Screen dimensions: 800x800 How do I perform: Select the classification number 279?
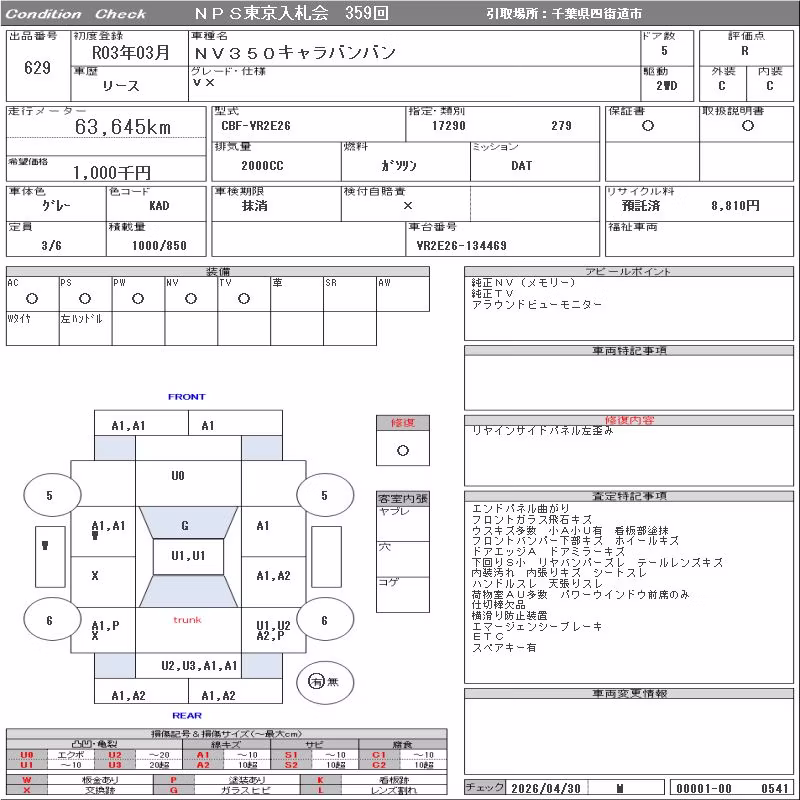561,126
